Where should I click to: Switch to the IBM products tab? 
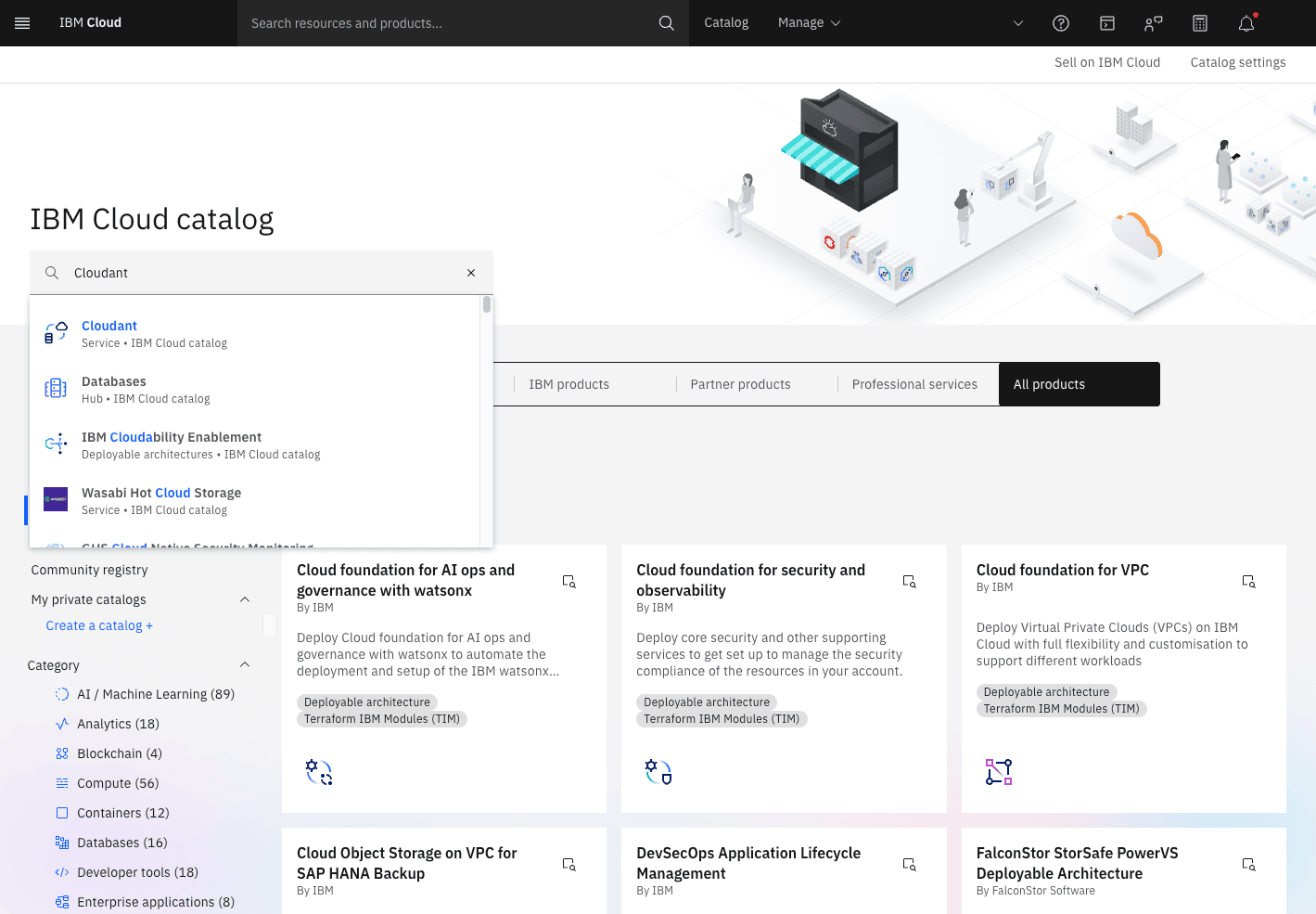(569, 384)
